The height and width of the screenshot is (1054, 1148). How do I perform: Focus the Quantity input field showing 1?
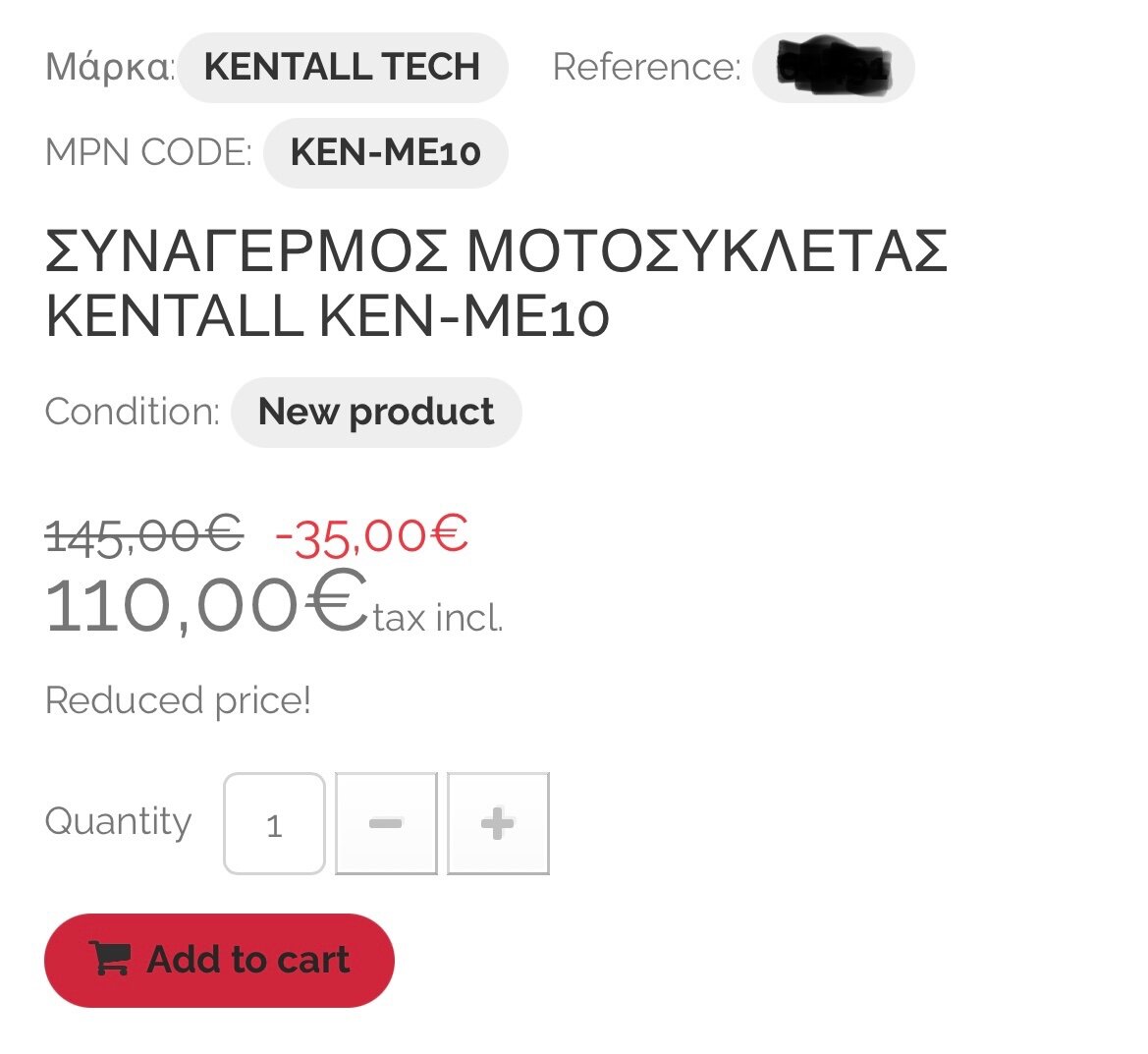coord(274,823)
